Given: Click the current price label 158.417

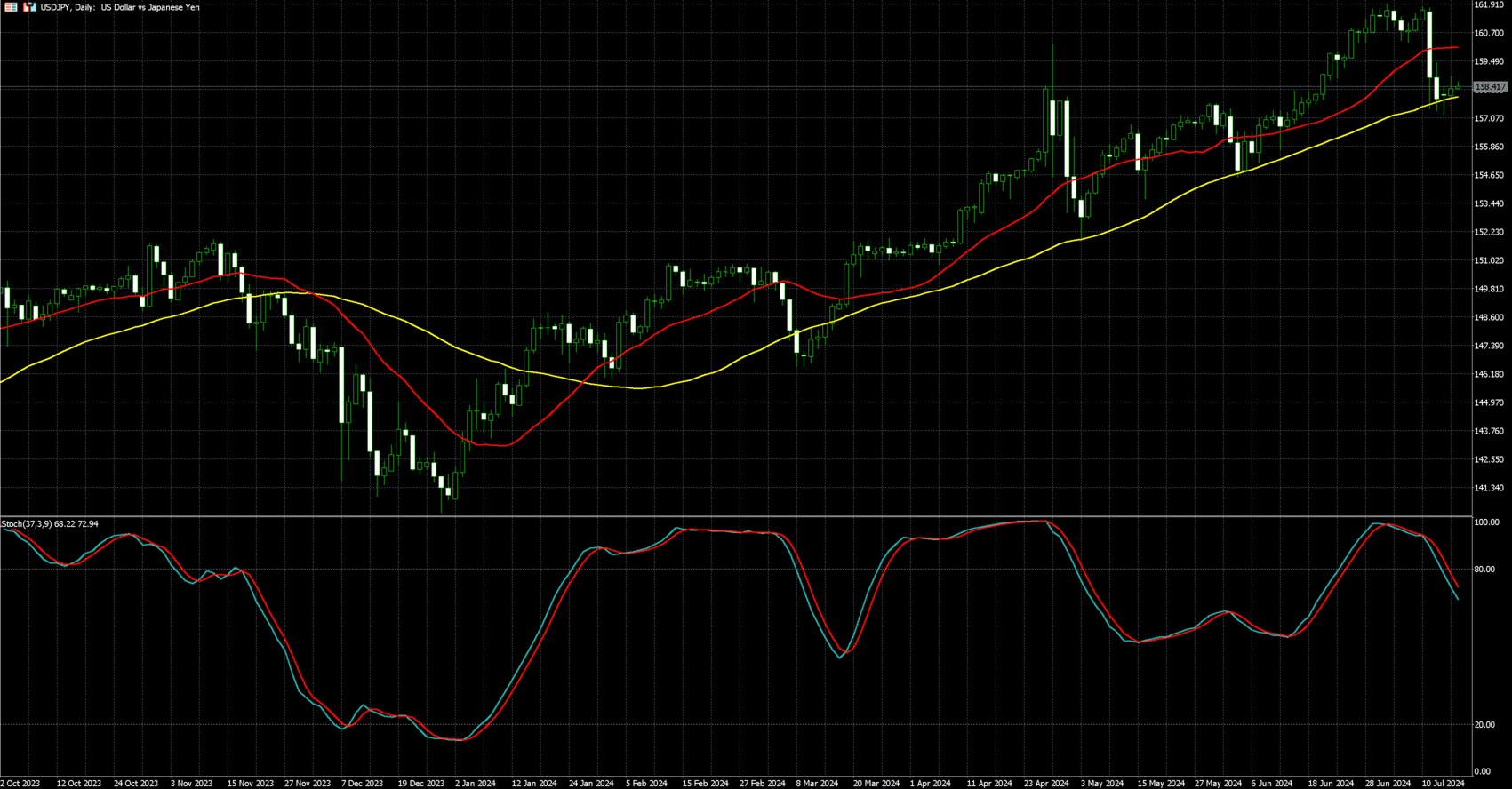Looking at the screenshot, I should pos(1490,87).
